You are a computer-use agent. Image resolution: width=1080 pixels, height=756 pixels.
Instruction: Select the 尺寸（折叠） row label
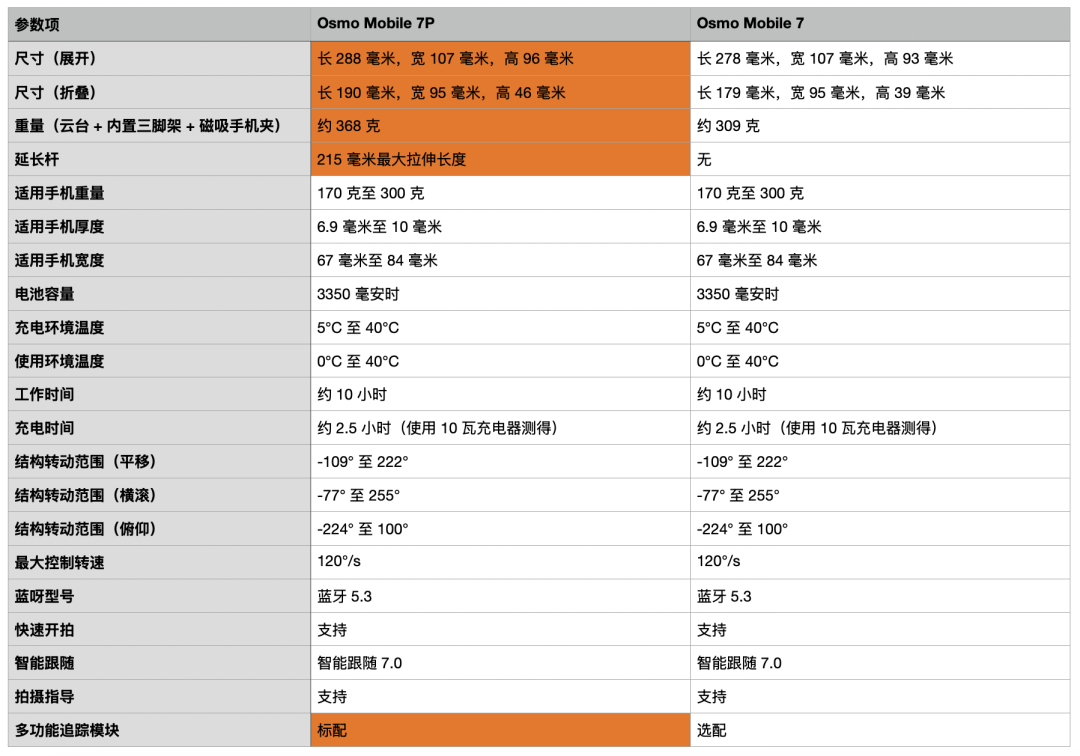[x=159, y=92]
